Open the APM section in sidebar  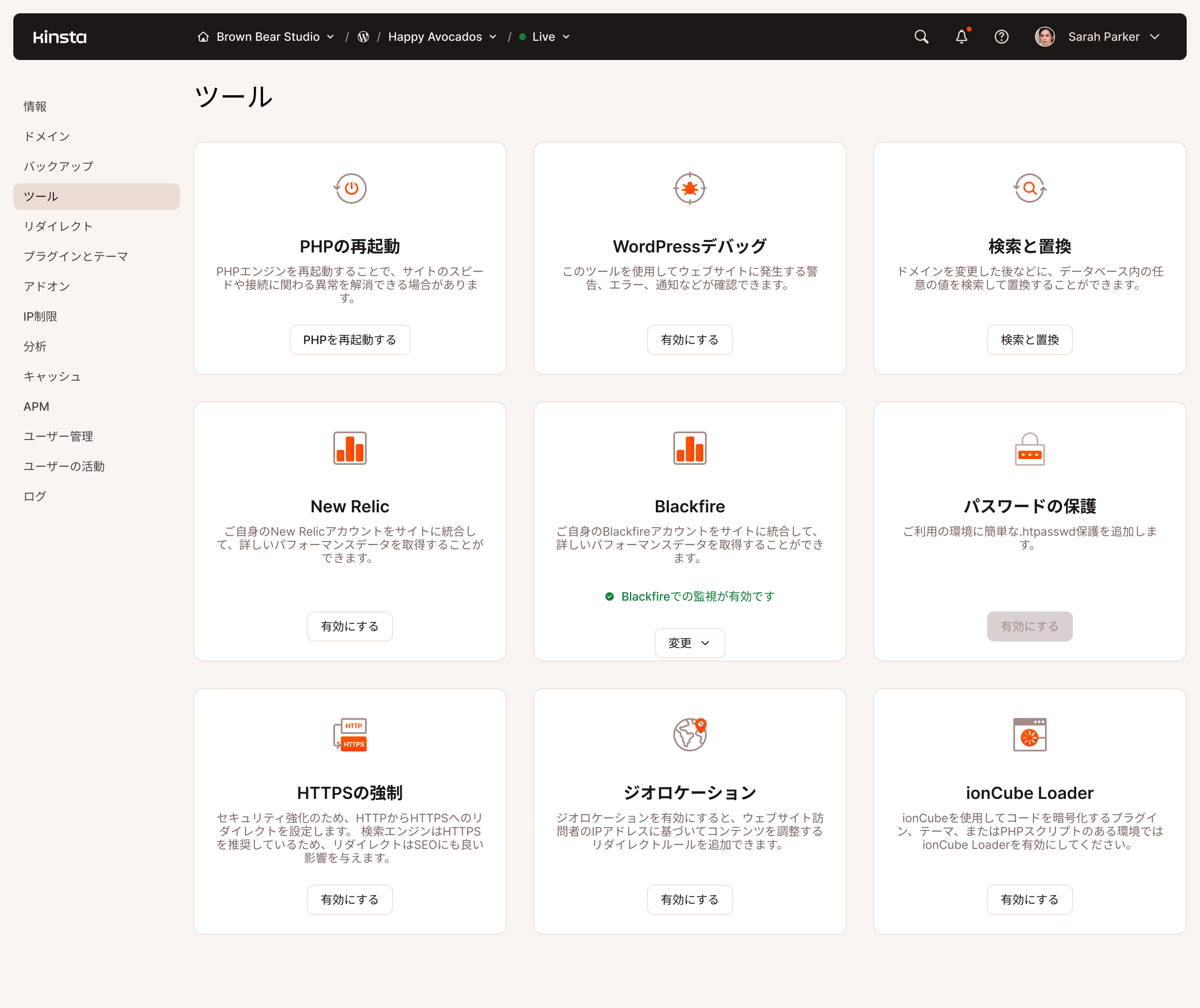click(36, 406)
